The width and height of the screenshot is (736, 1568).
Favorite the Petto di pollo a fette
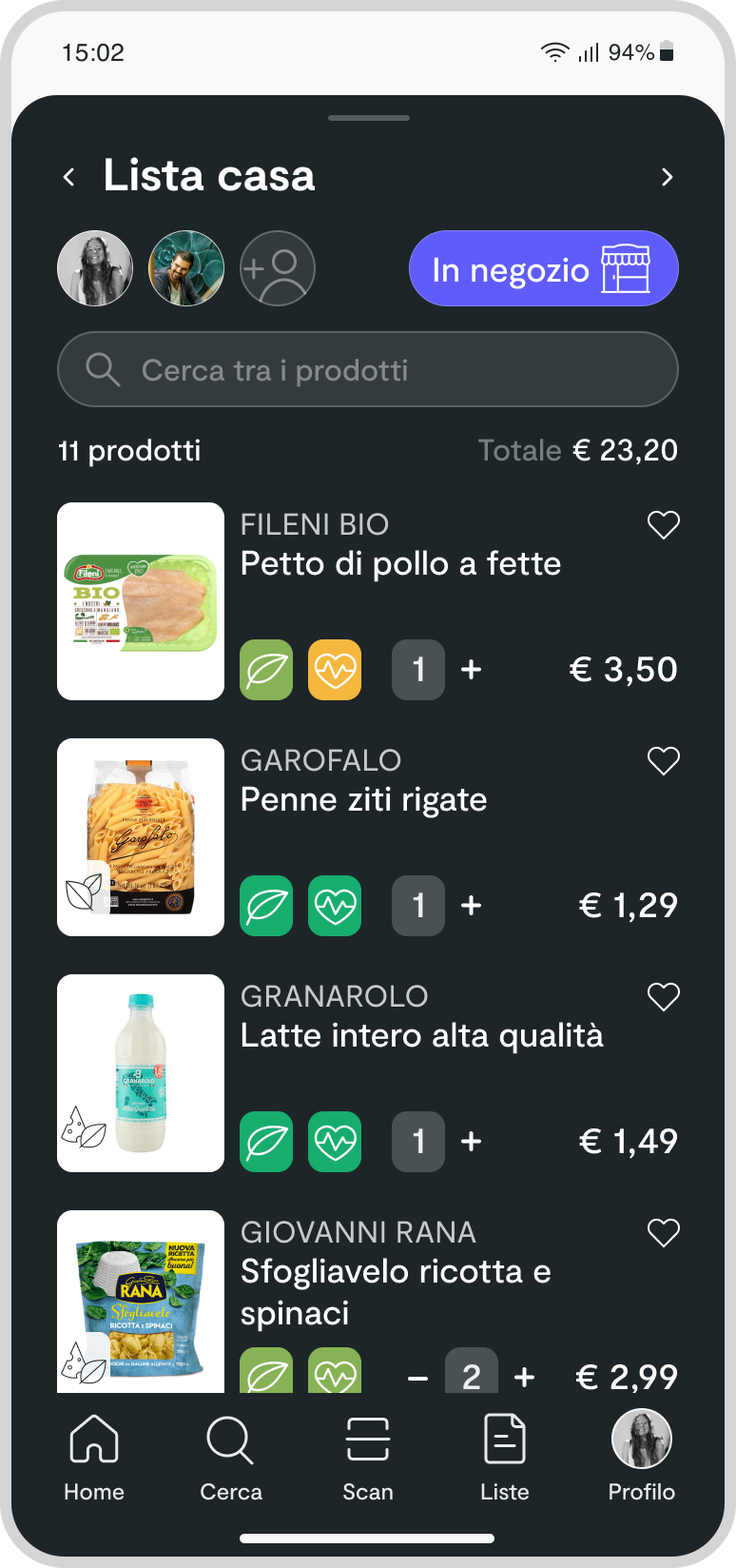click(664, 524)
